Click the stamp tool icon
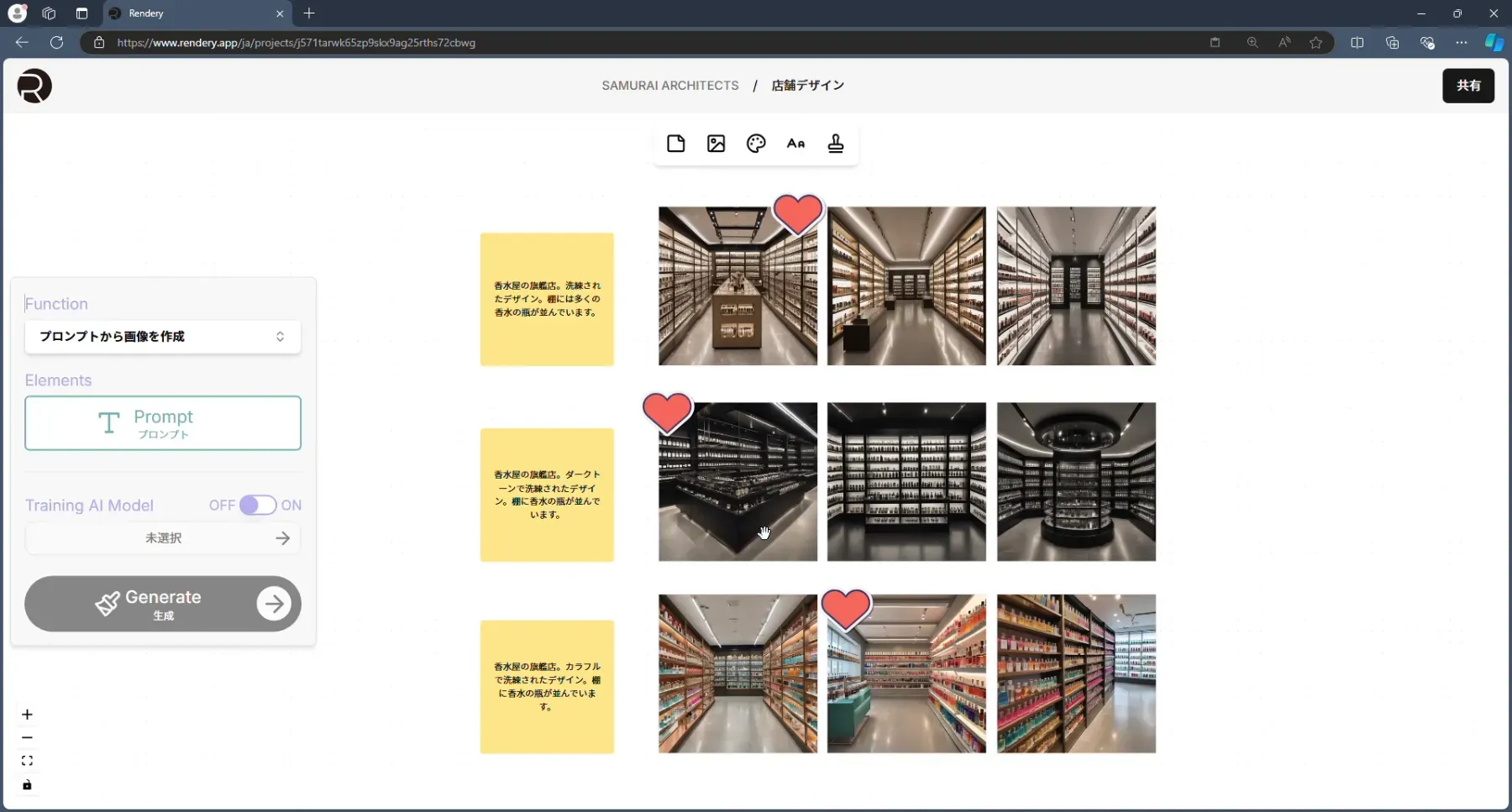 [836, 144]
